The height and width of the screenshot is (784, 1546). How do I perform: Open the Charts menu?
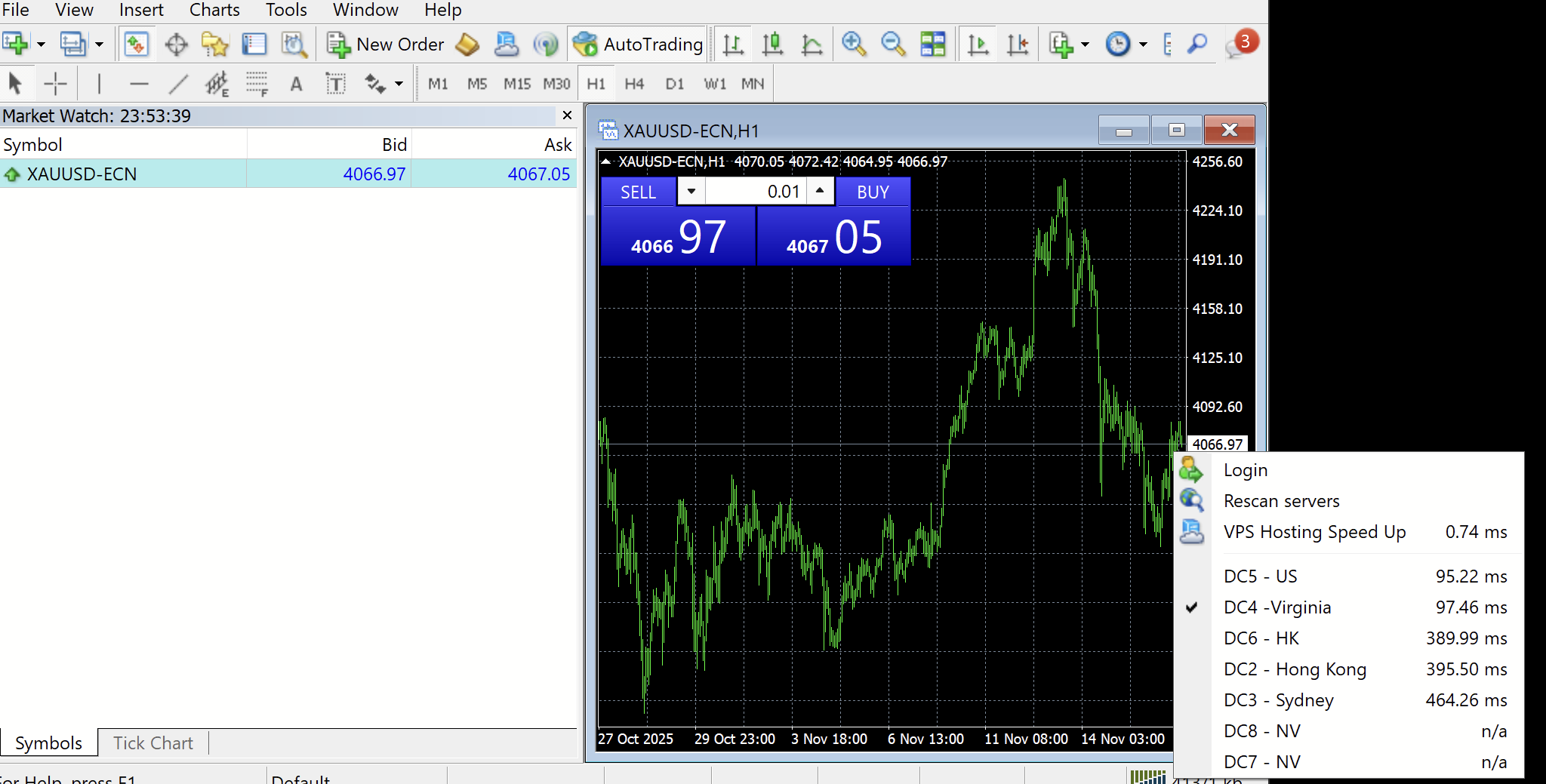(214, 10)
